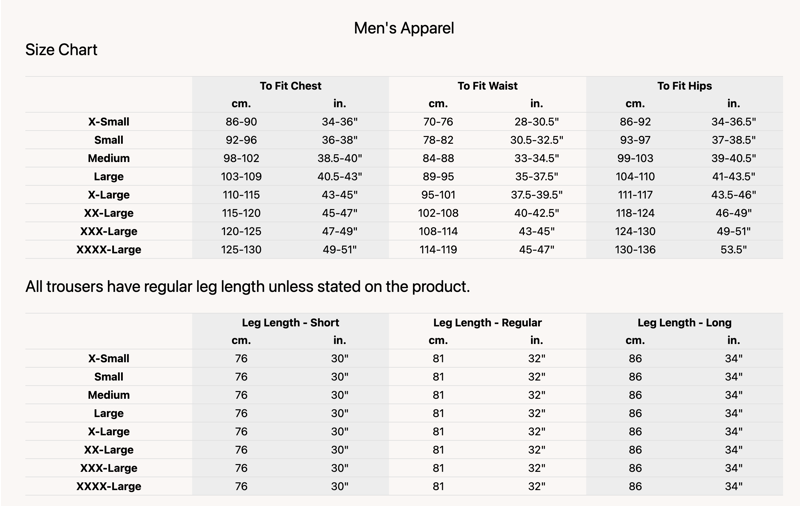Click the Men's Apparel page title
The image size is (800, 506).
[404, 28]
